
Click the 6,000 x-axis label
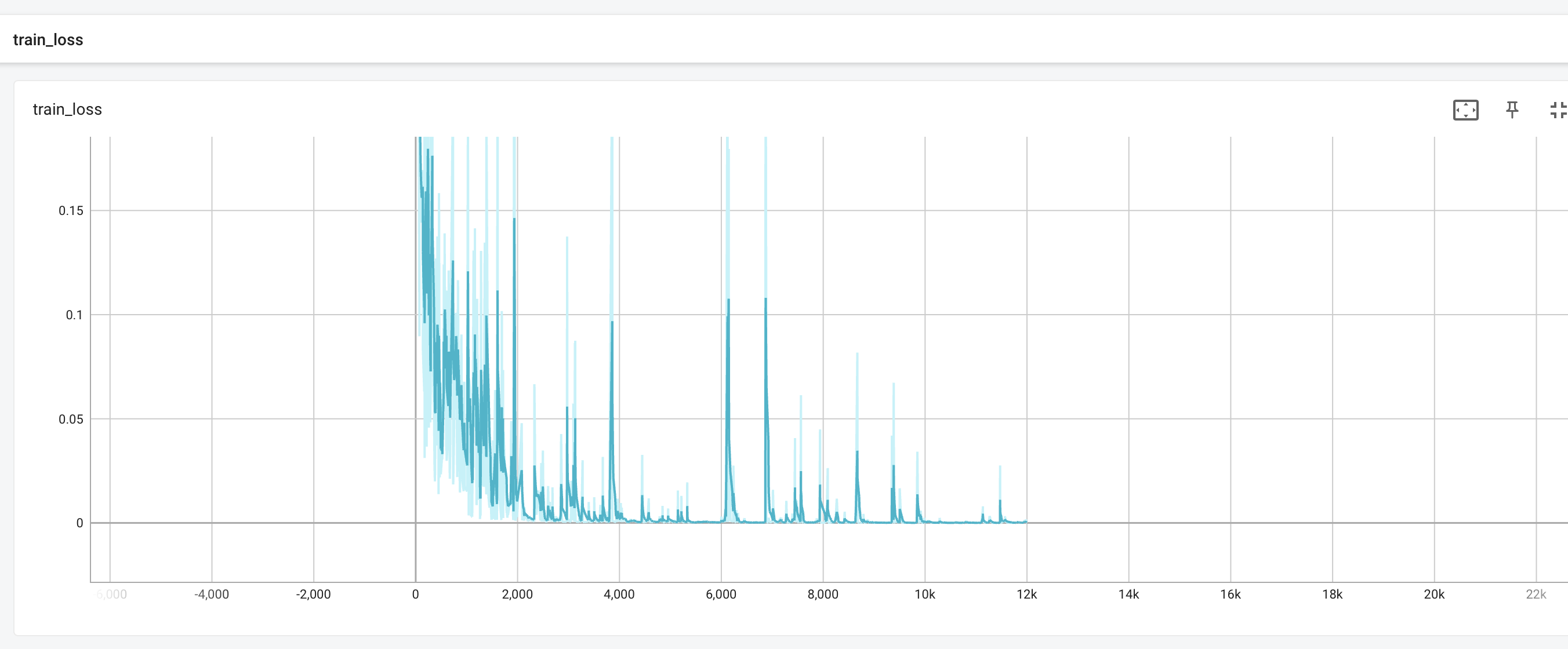(721, 595)
